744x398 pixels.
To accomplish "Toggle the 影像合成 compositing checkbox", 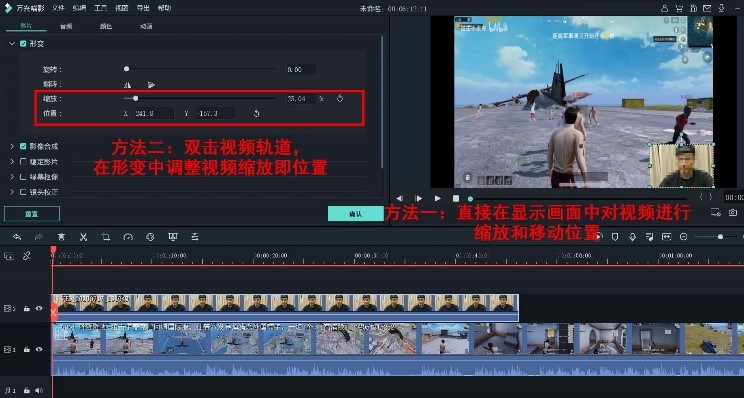I will pos(23,147).
